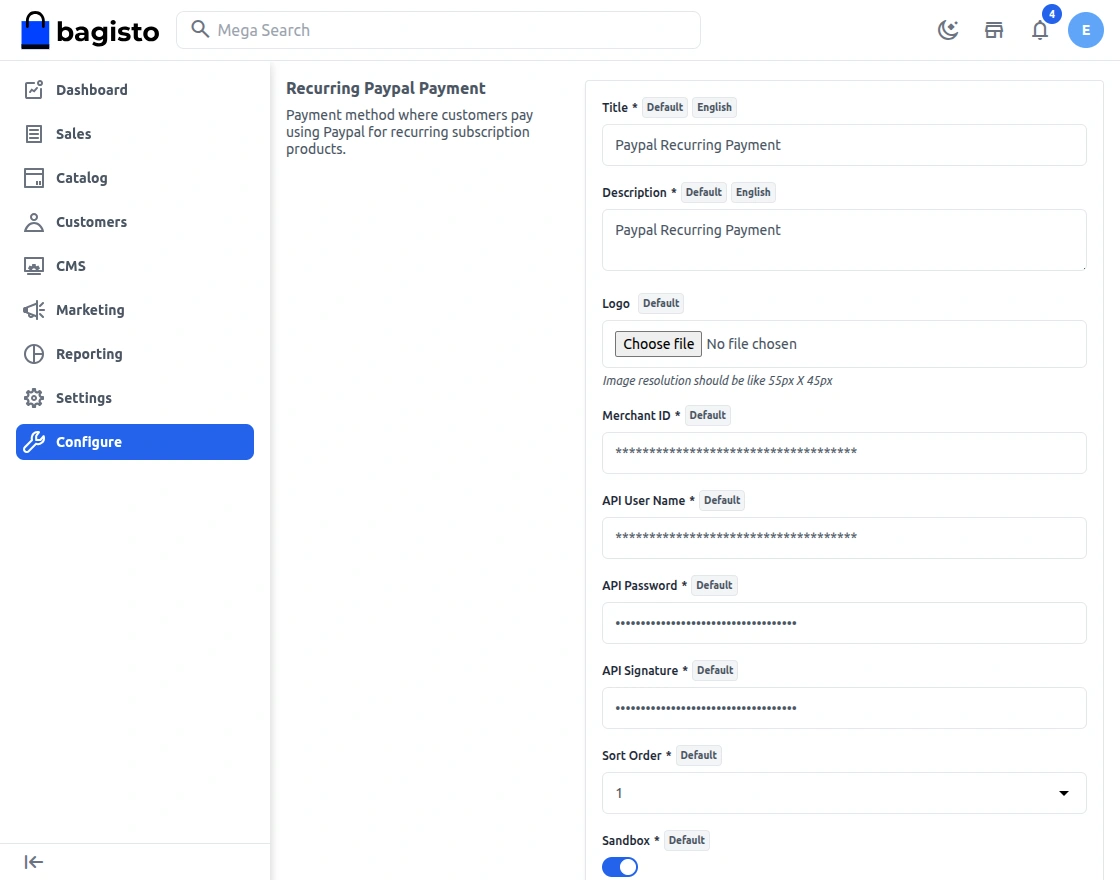The image size is (1120, 880).
Task: Click the Choose file button
Action: [658, 344]
